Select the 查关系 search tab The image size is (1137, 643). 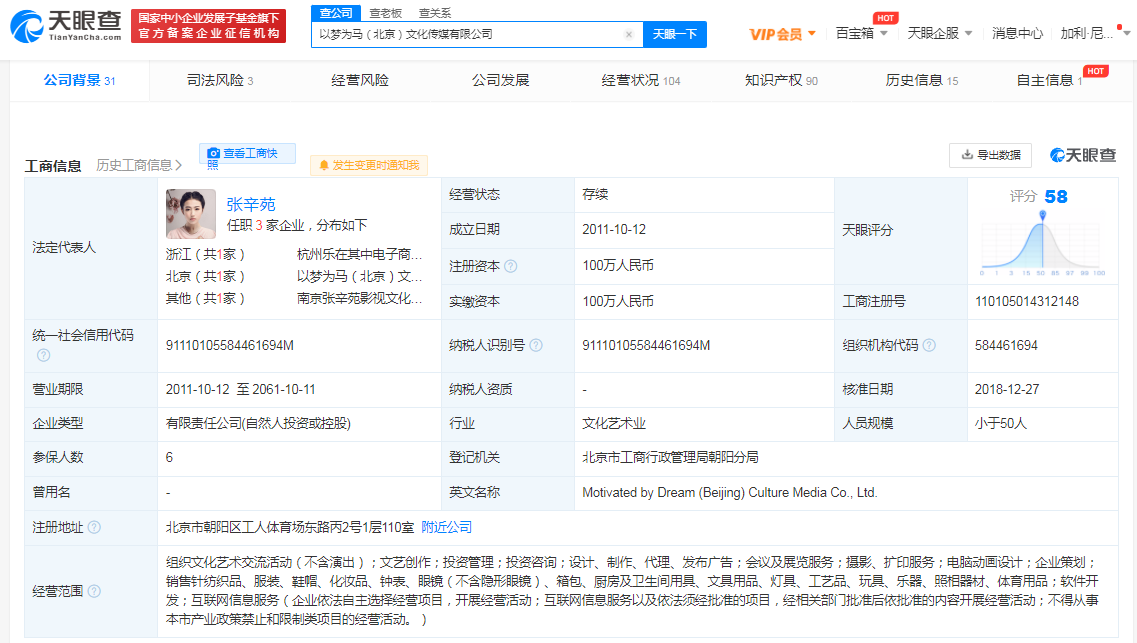click(x=435, y=13)
